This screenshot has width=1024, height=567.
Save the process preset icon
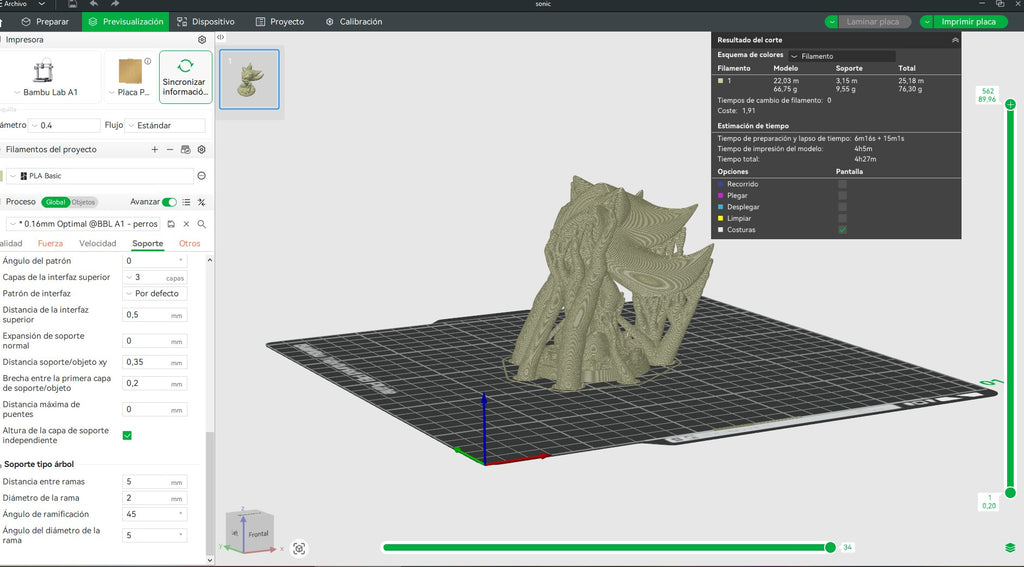point(171,224)
